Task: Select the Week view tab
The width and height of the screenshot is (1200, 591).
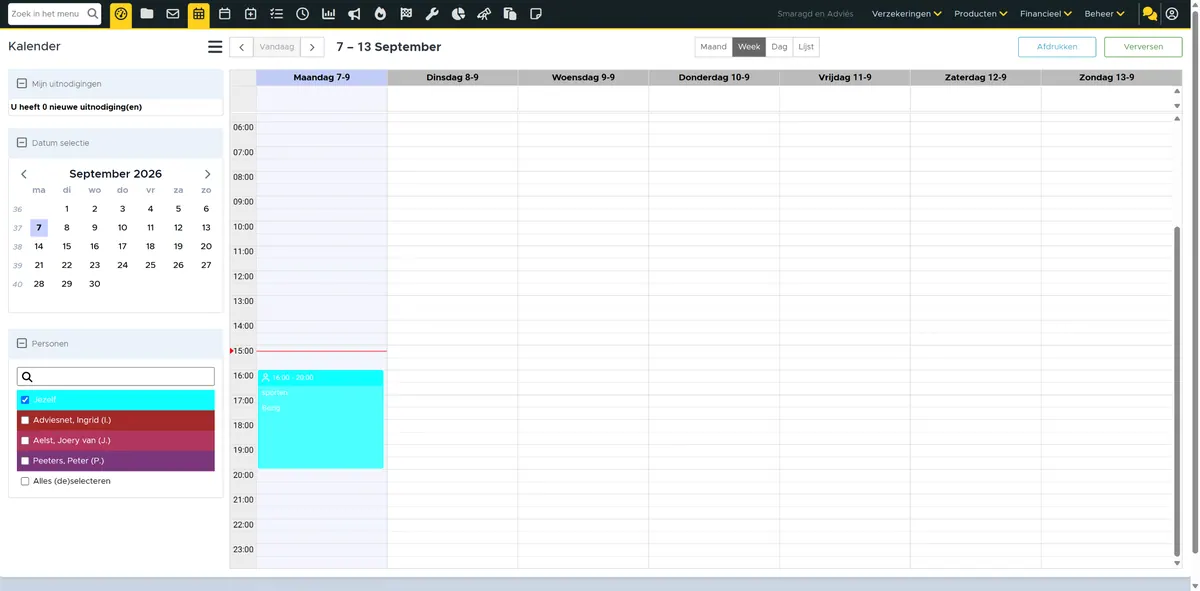Action: pos(749,47)
